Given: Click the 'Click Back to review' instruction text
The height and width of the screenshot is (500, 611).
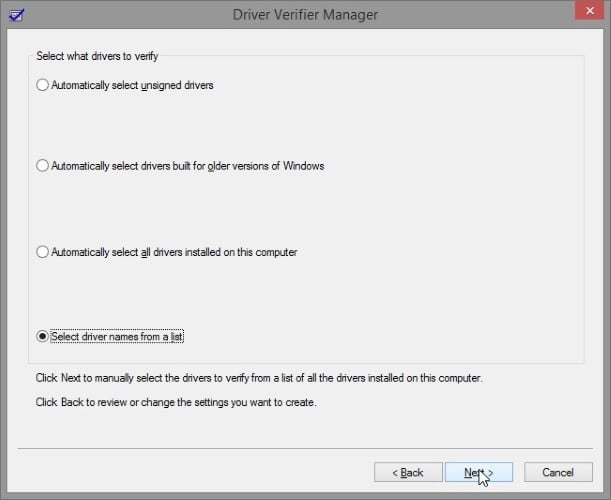Looking at the screenshot, I should point(176,402).
